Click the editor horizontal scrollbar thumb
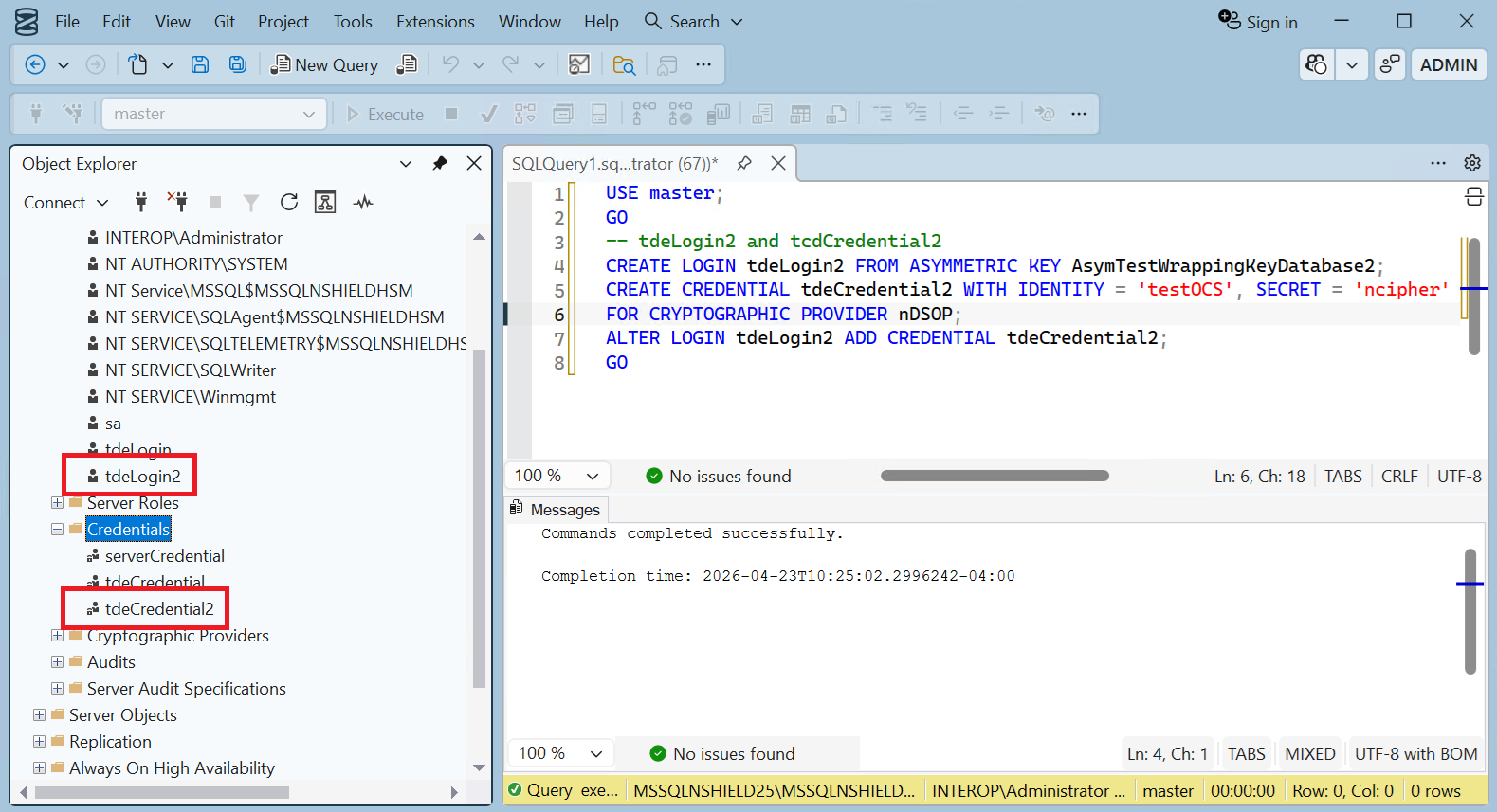The width and height of the screenshot is (1497, 812). pos(995,476)
